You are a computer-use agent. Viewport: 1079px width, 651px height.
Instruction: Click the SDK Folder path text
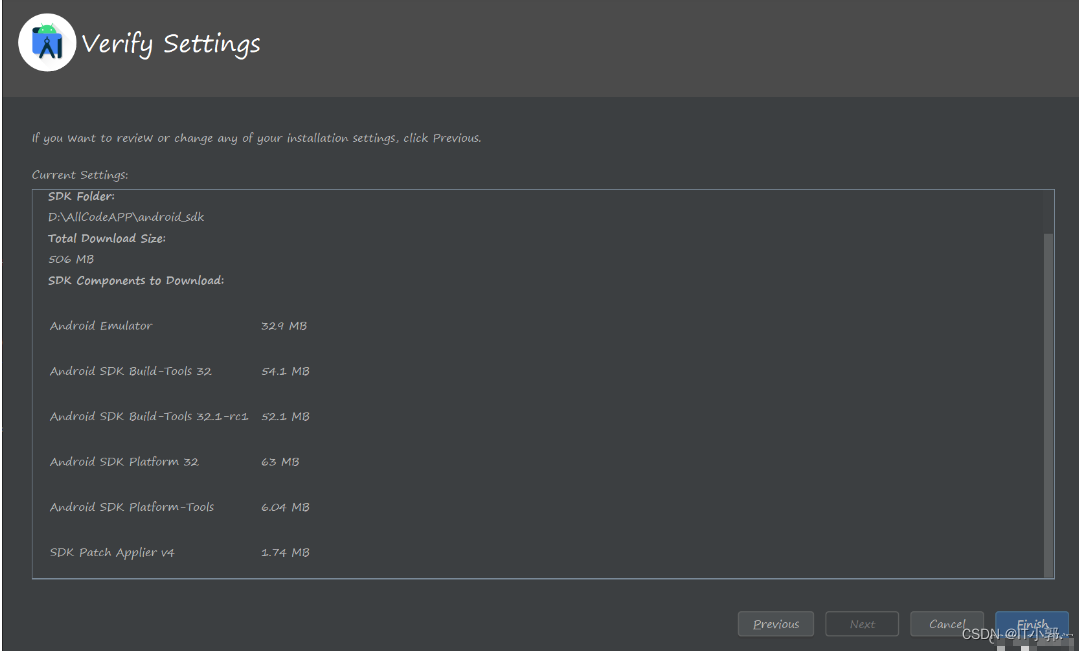click(x=126, y=217)
